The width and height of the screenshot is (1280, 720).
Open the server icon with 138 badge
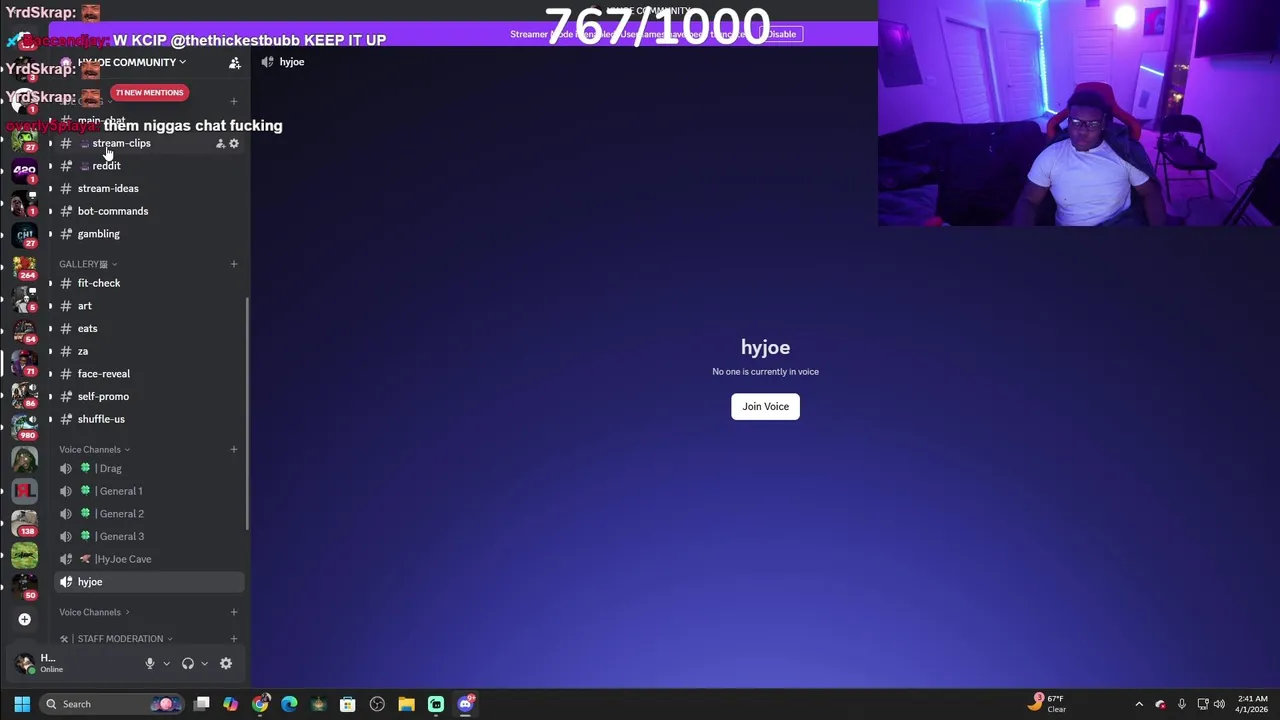click(x=24, y=523)
